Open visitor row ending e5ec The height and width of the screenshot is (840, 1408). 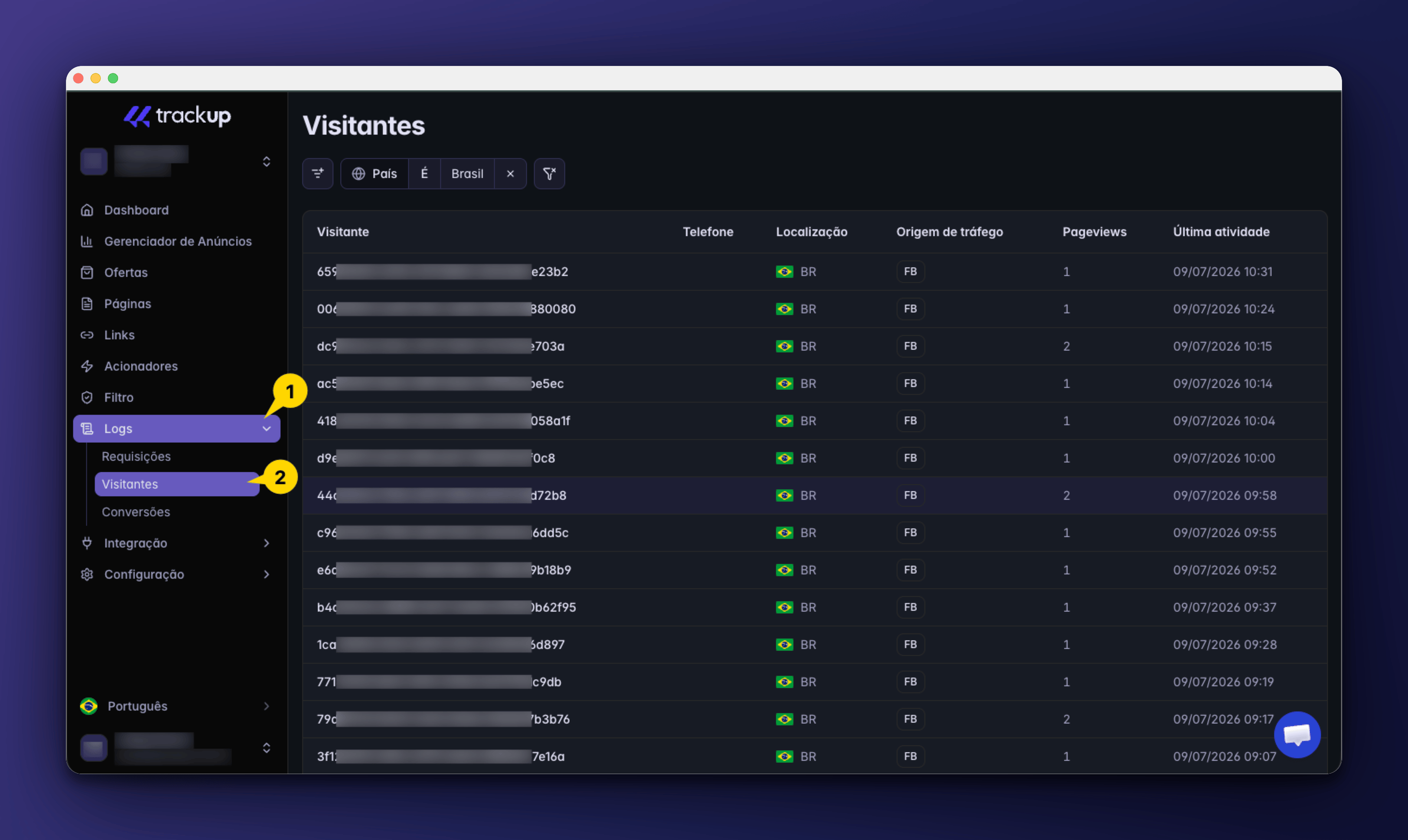coord(814,383)
